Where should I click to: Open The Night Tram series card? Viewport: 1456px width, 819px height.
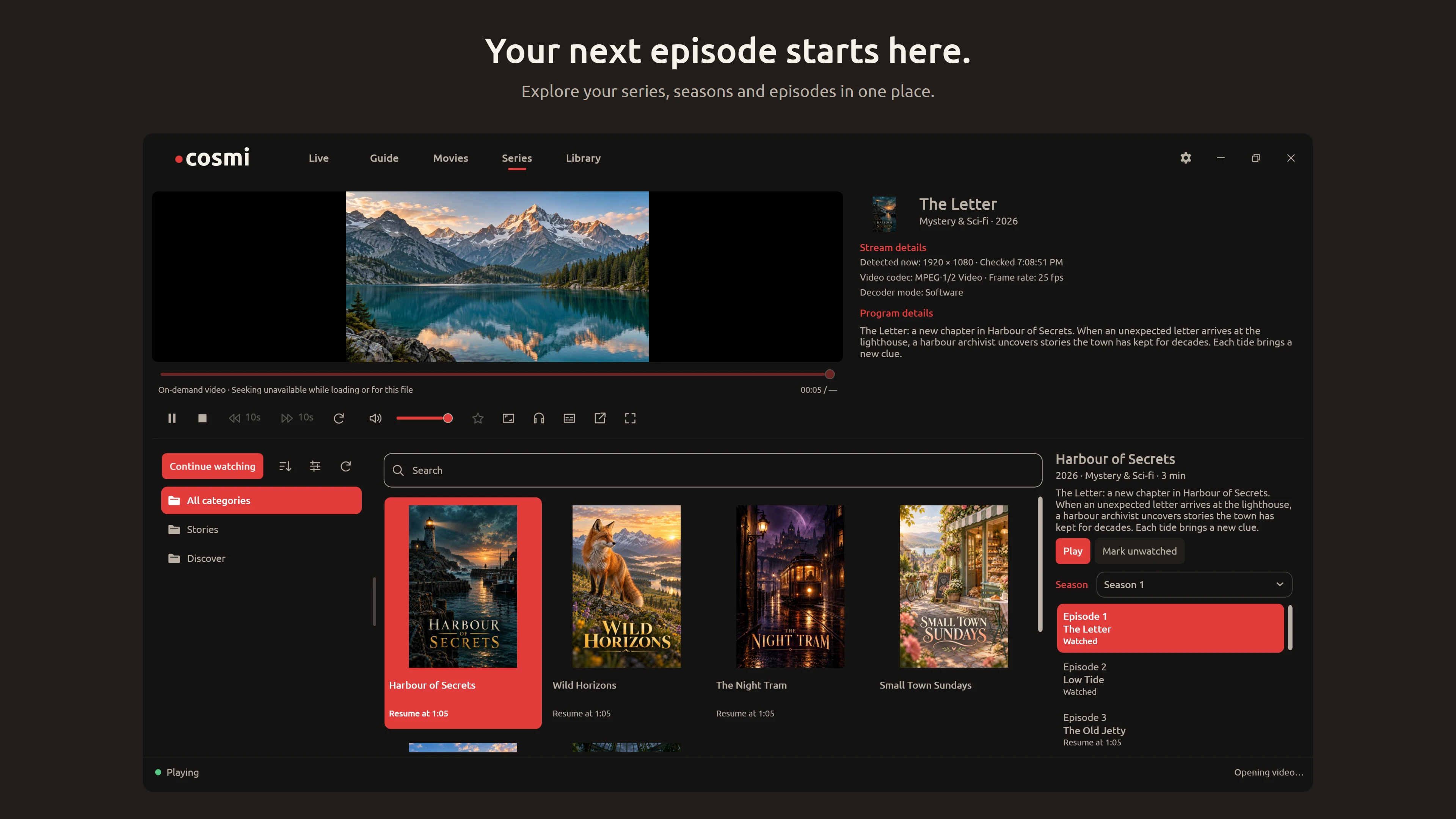(x=790, y=613)
